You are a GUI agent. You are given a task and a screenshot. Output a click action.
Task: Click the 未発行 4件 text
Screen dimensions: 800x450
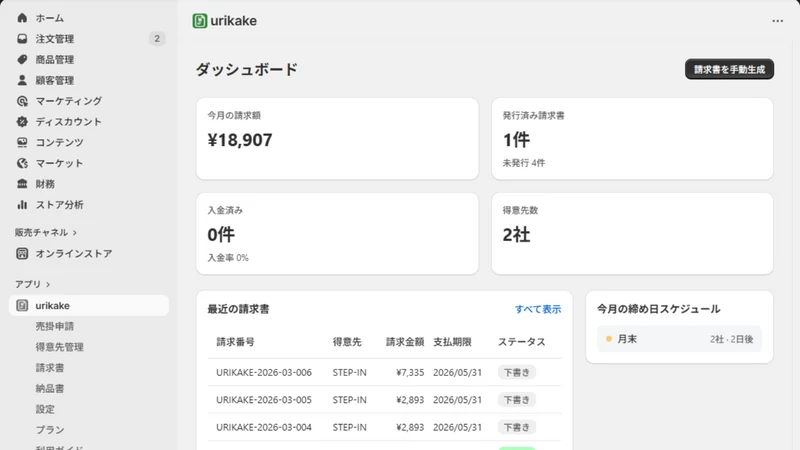pyautogui.click(x=523, y=163)
